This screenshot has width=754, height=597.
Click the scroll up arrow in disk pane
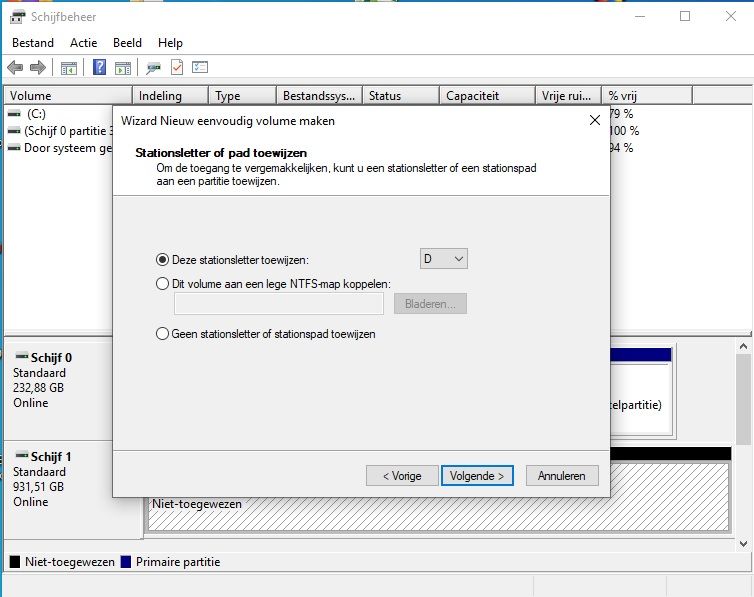tap(743, 346)
